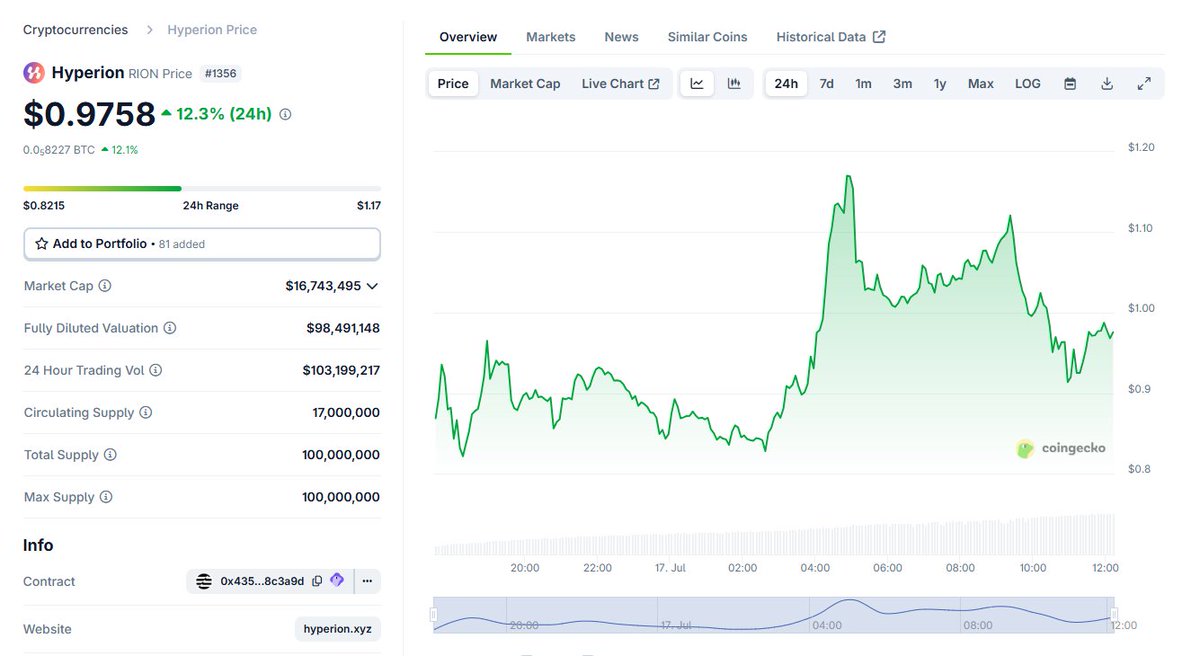Download the chart data icon

[1107, 84]
